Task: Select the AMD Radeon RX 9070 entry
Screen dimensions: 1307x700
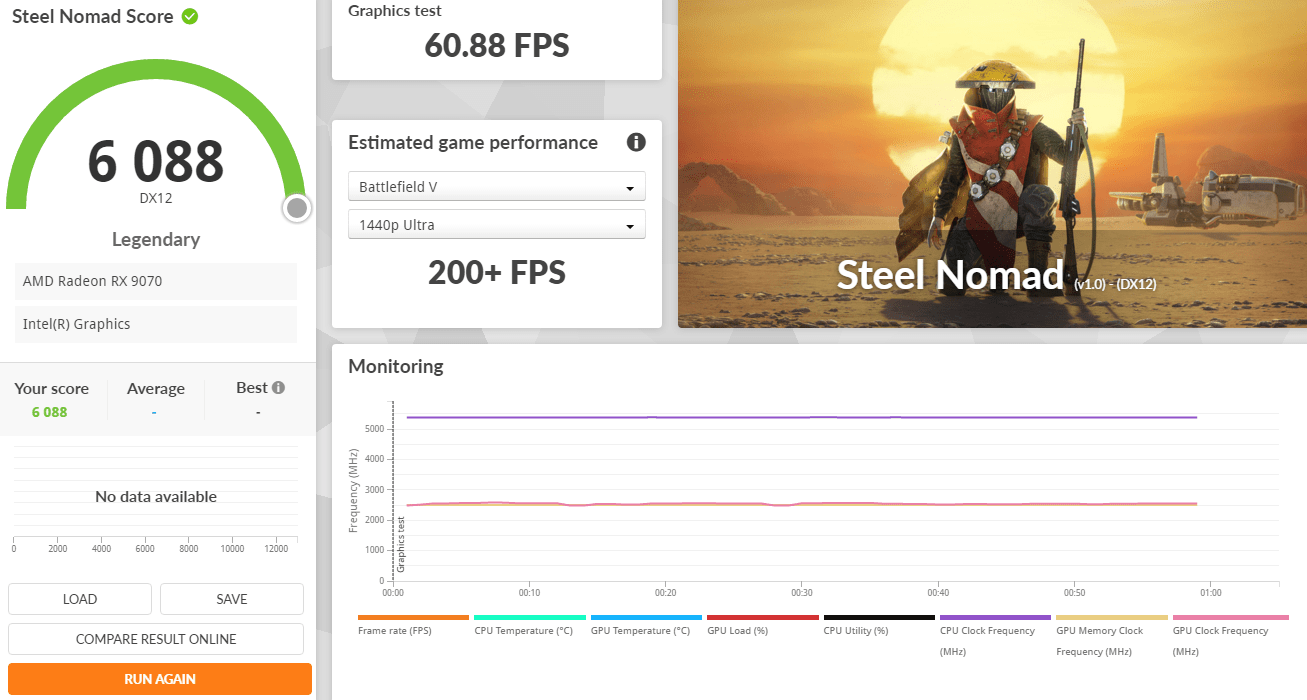Action: point(156,281)
